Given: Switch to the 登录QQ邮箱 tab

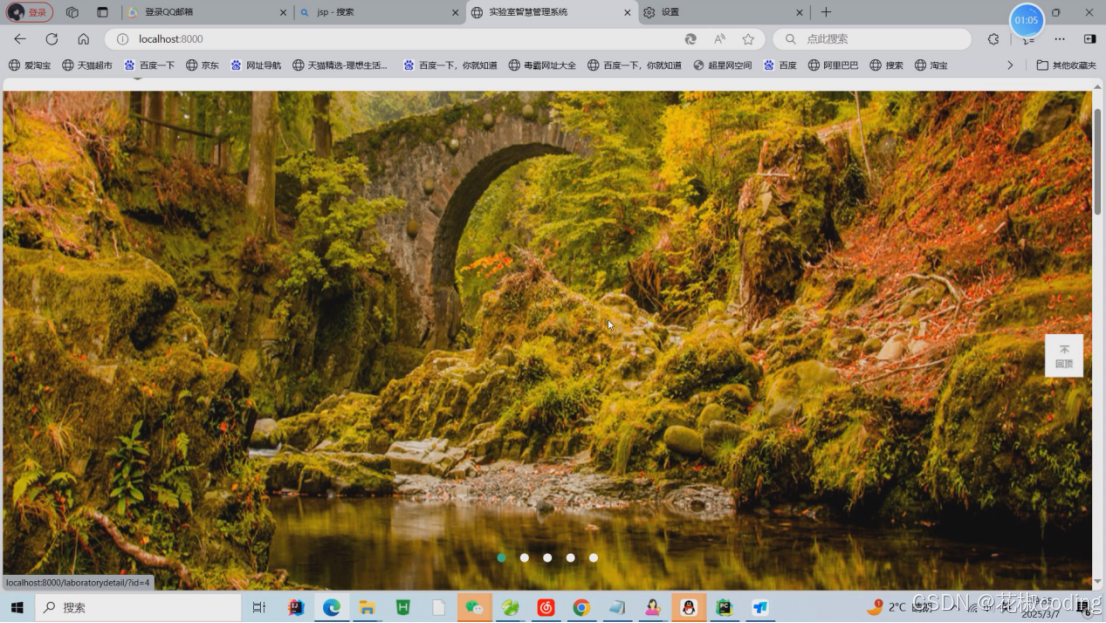Looking at the screenshot, I should click(206, 12).
